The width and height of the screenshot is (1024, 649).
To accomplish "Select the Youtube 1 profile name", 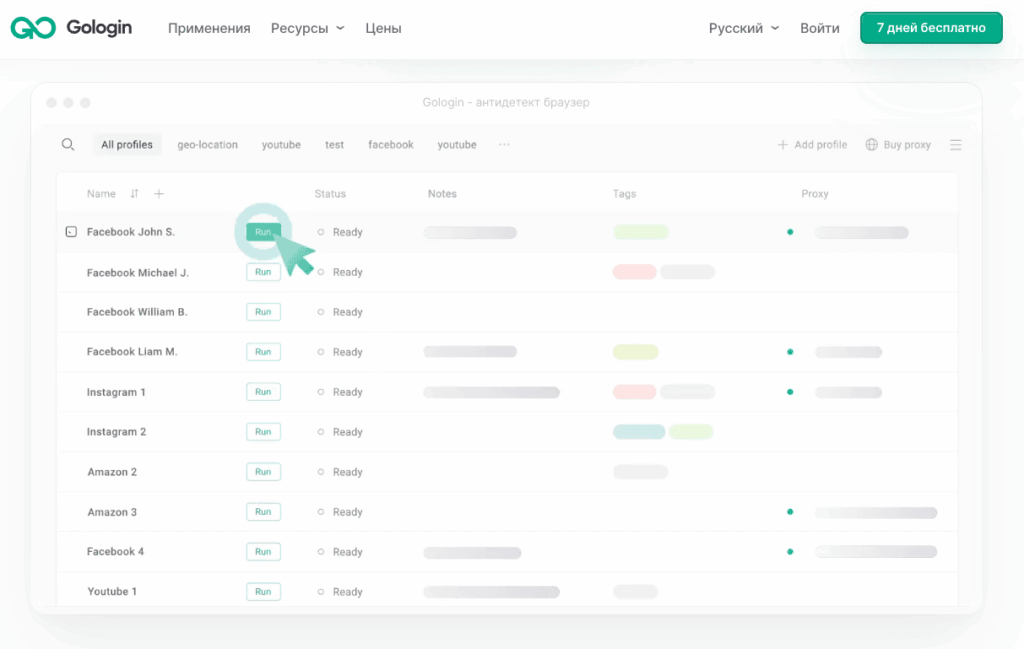I will click(x=112, y=592).
